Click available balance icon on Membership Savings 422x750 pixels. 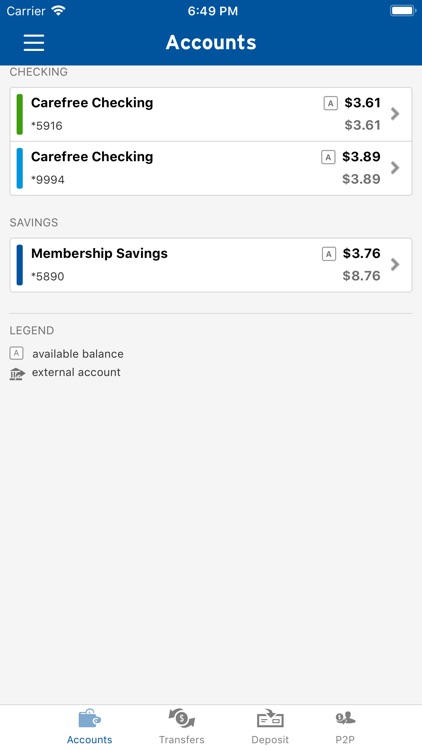click(x=329, y=254)
